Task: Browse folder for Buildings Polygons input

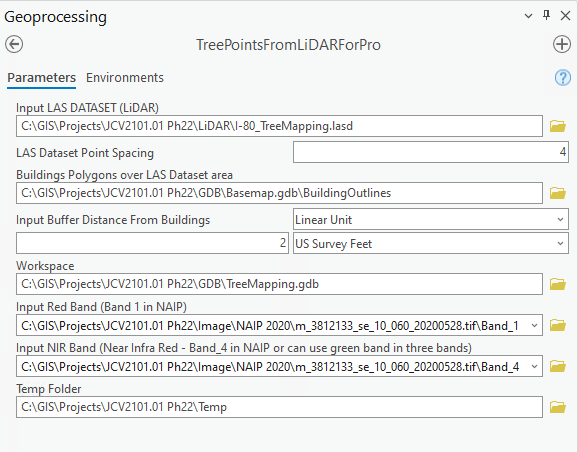Action: pyautogui.click(x=558, y=193)
